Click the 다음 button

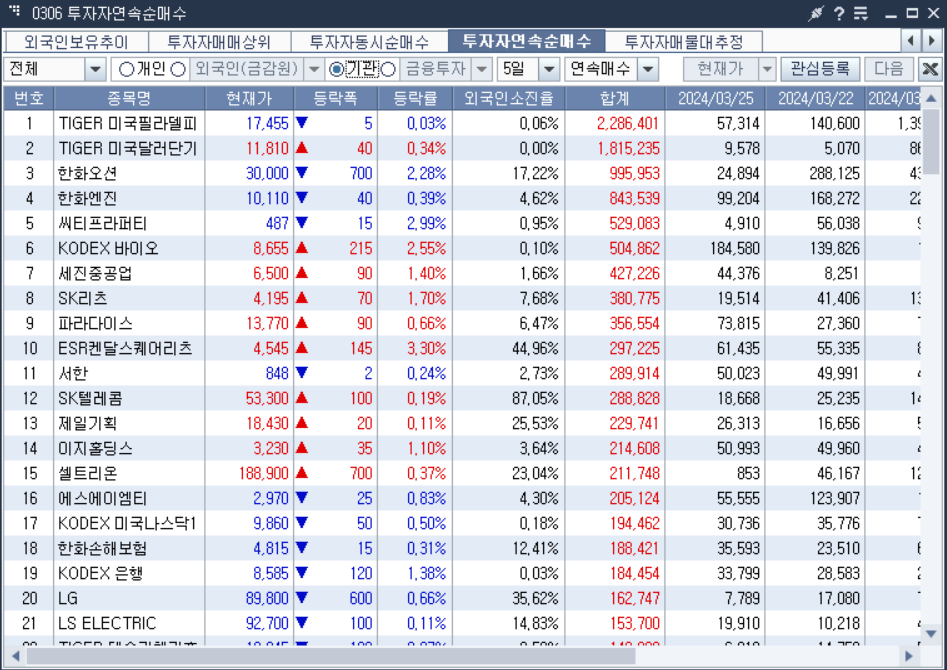889,69
